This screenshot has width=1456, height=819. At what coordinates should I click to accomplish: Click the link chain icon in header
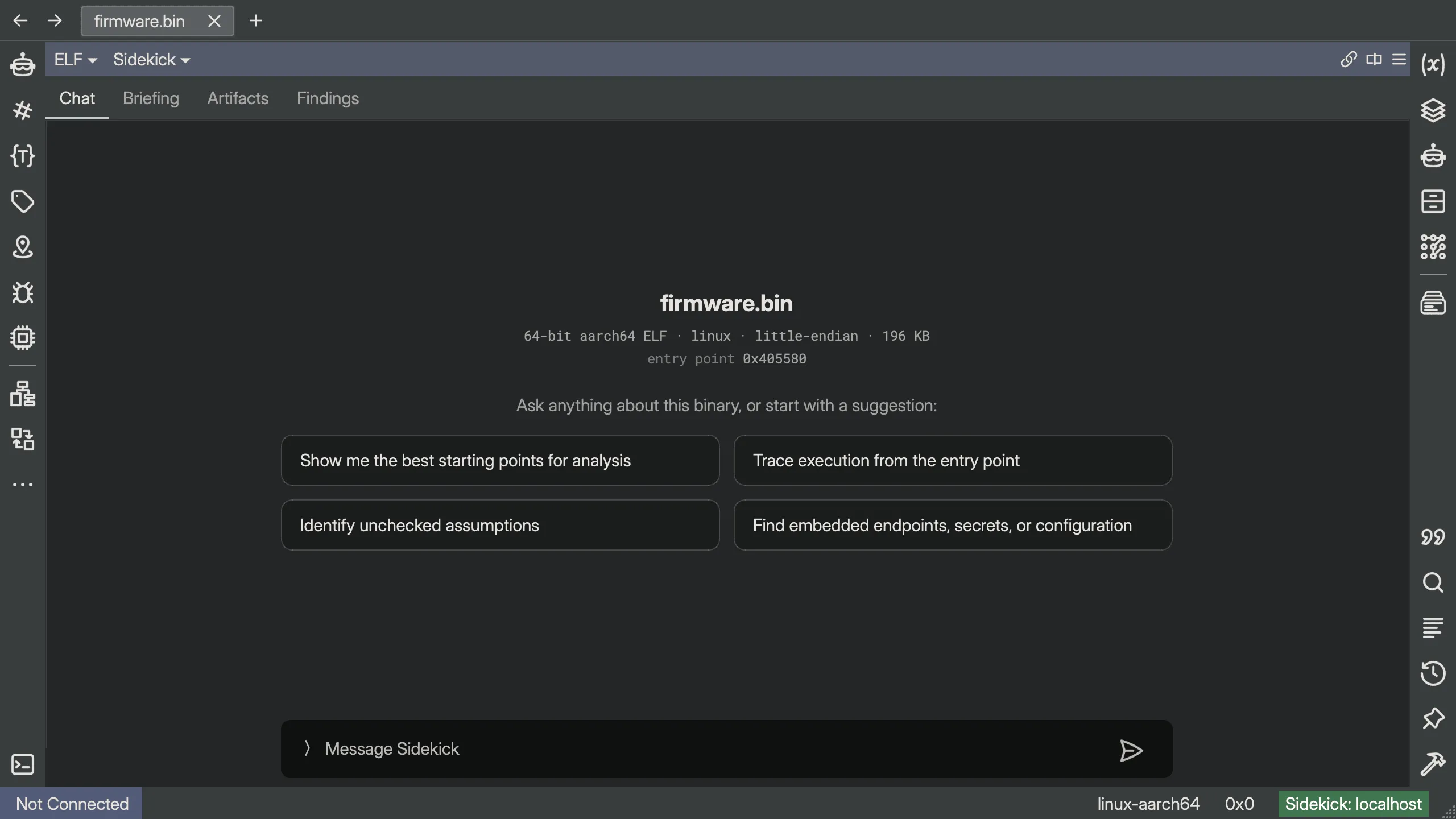(x=1349, y=59)
